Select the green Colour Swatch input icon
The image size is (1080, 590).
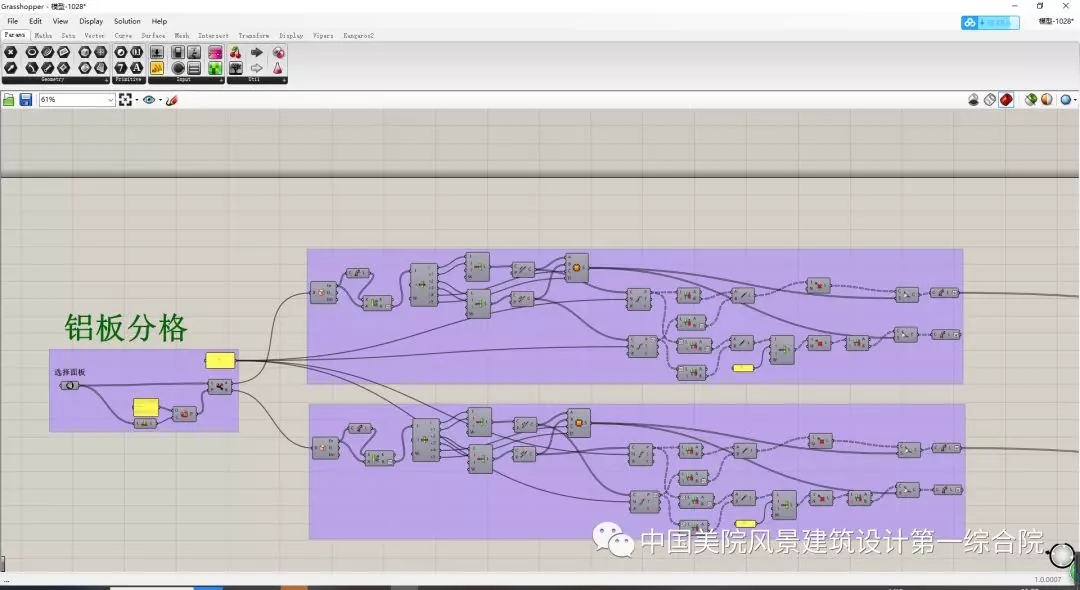(x=215, y=68)
